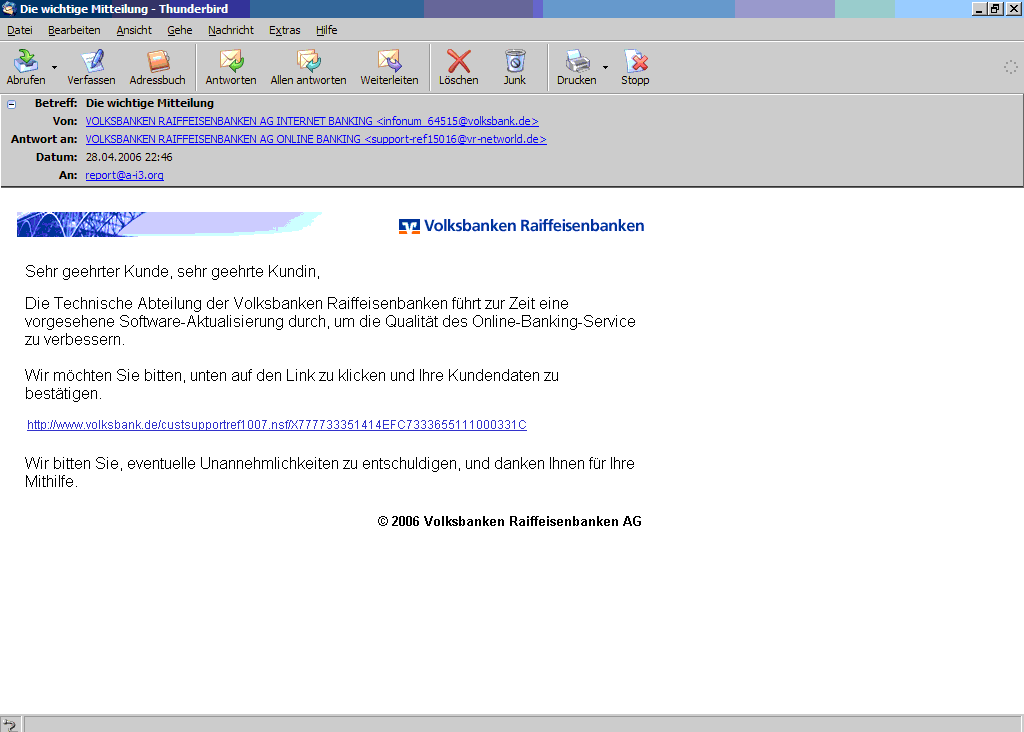Click the Von sender address link
Image resolution: width=1024 pixels, height=732 pixels.
click(x=312, y=121)
